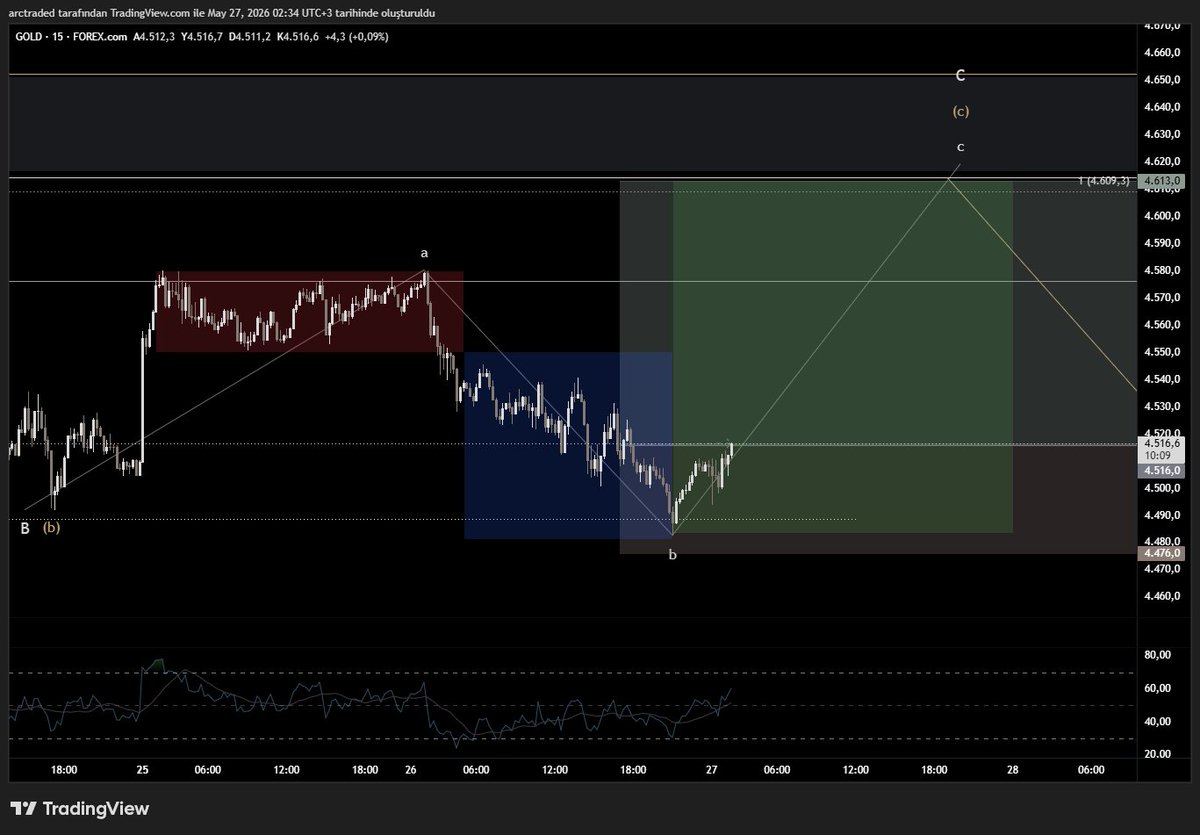Click the arctraded creation caption at top
The image size is (1200, 835).
click(221, 13)
